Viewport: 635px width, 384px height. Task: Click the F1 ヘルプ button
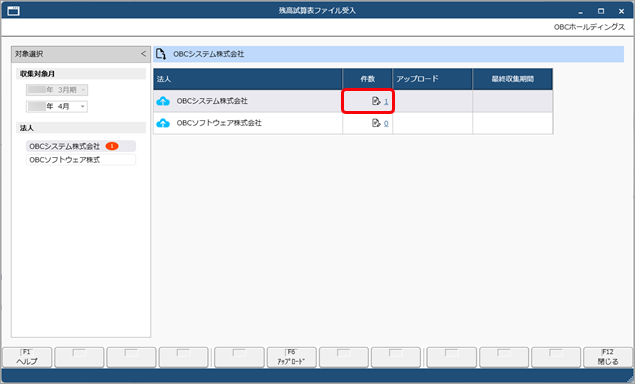point(27,357)
